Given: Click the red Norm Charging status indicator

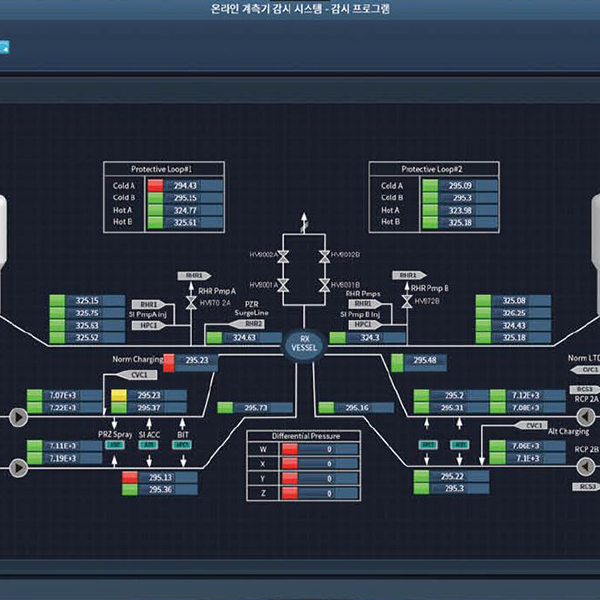Looking at the screenshot, I should pos(169,360).
